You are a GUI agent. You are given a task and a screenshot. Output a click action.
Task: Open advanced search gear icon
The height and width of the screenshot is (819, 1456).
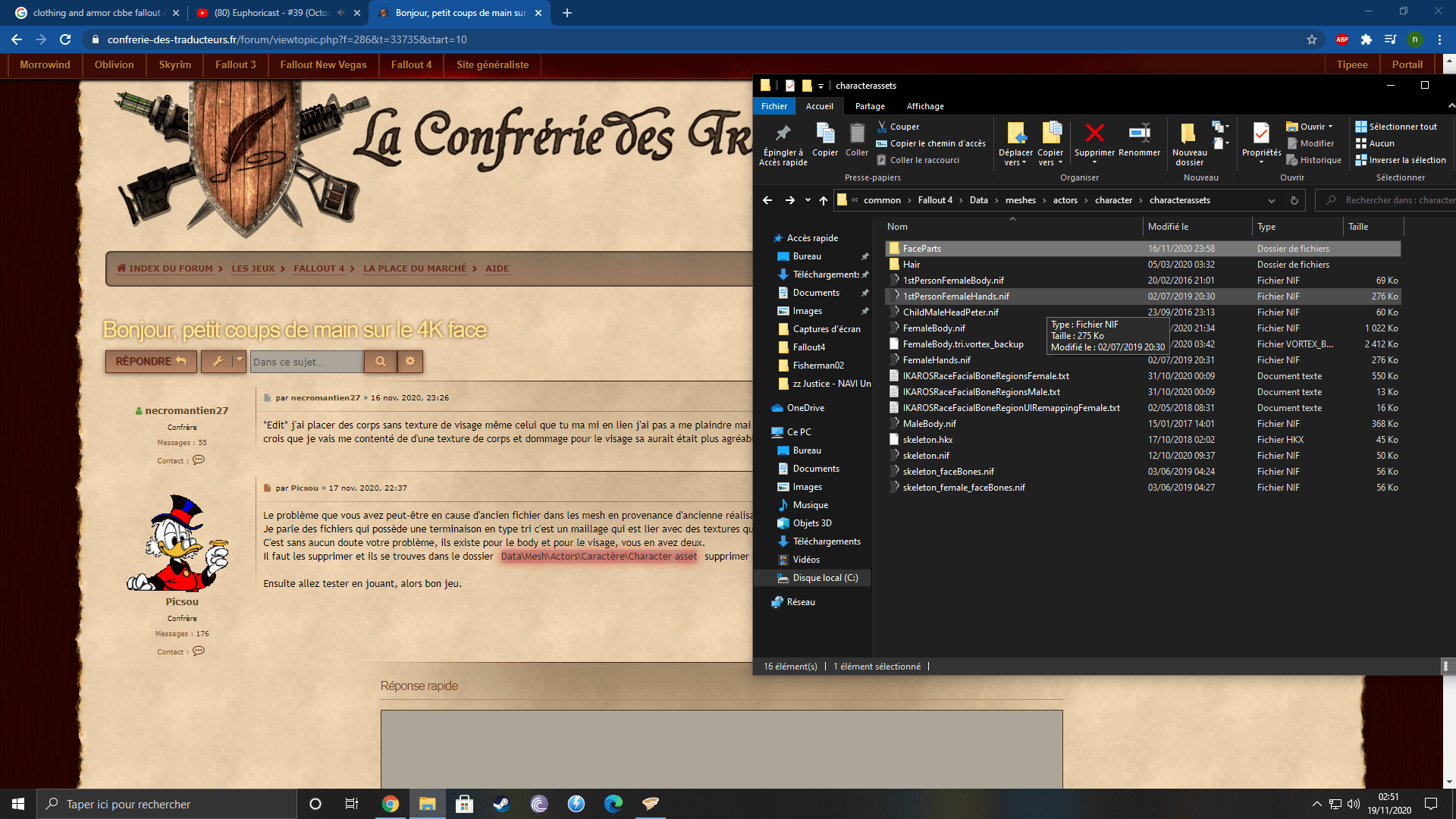coord(410,362)
